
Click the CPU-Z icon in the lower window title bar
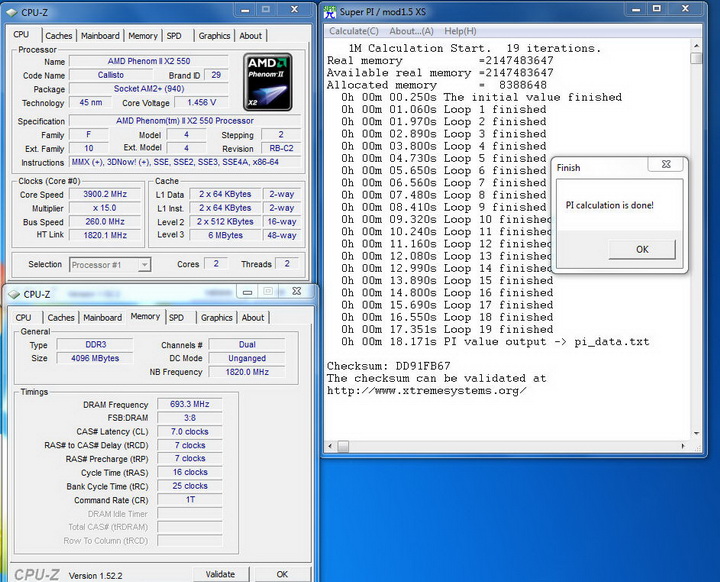13,294
